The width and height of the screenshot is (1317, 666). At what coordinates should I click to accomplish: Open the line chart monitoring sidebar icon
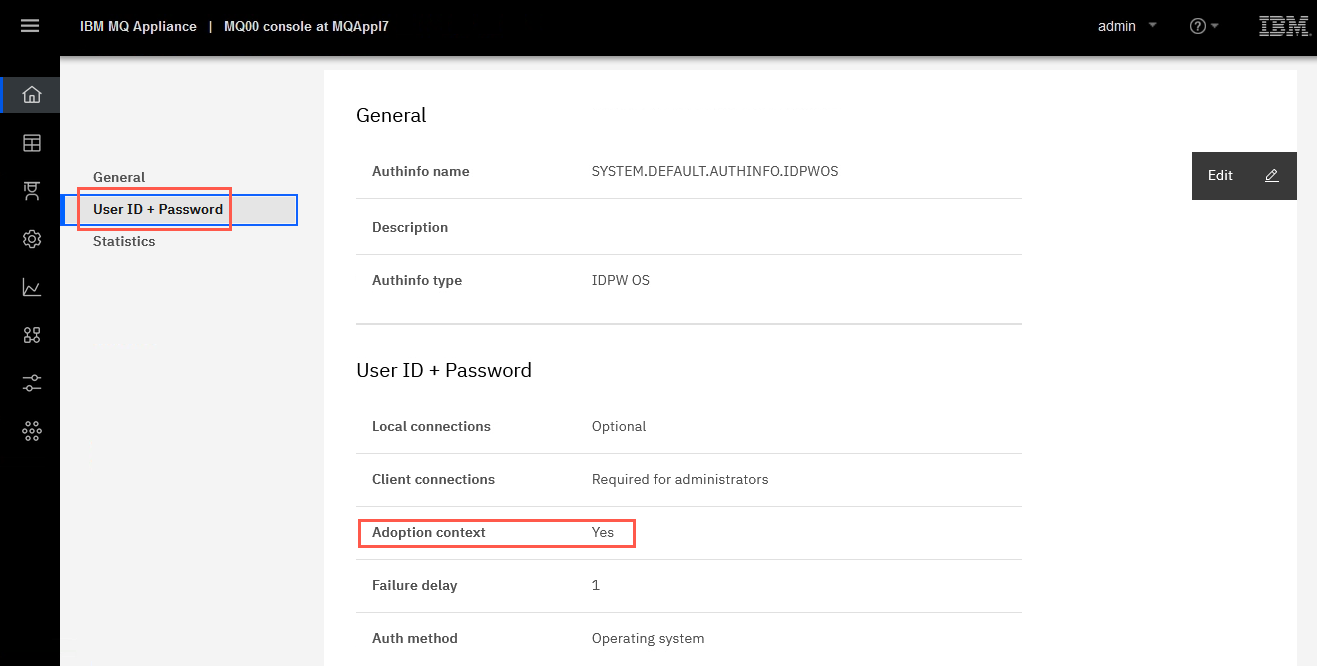pyautogui.click(x=32, y=287)
